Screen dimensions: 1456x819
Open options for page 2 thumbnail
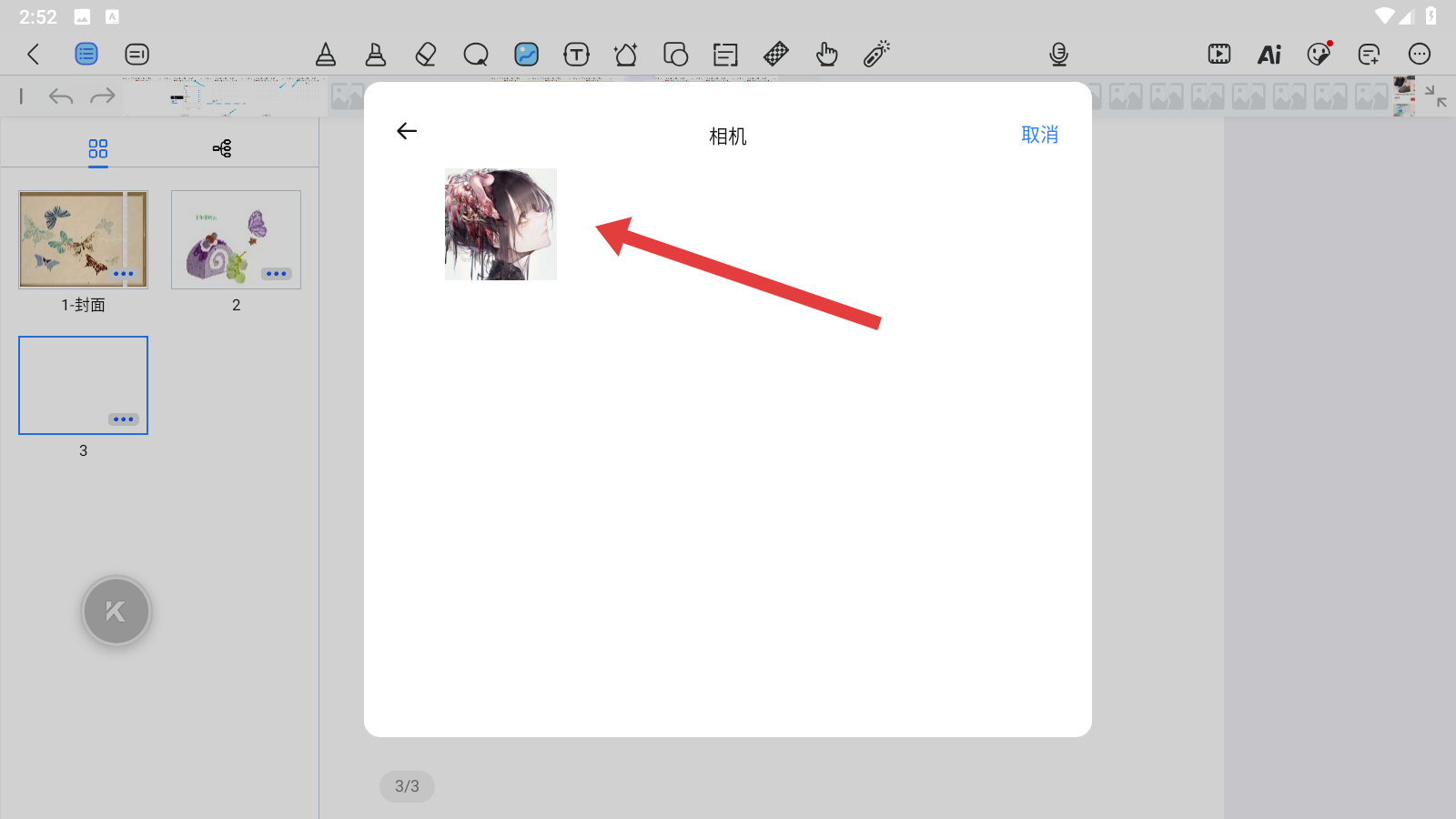coord(276,274)
